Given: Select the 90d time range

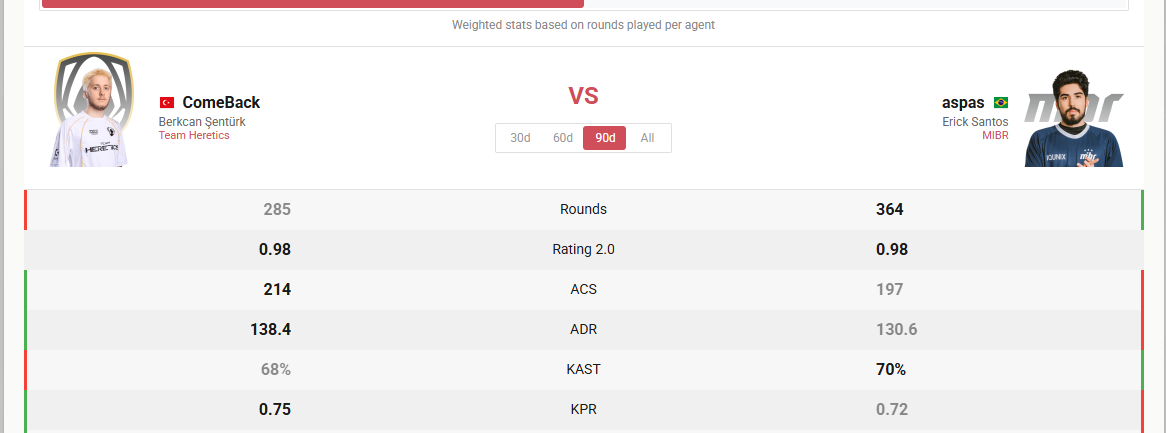Looking at the screenshot, I should [x=605, y=138].
